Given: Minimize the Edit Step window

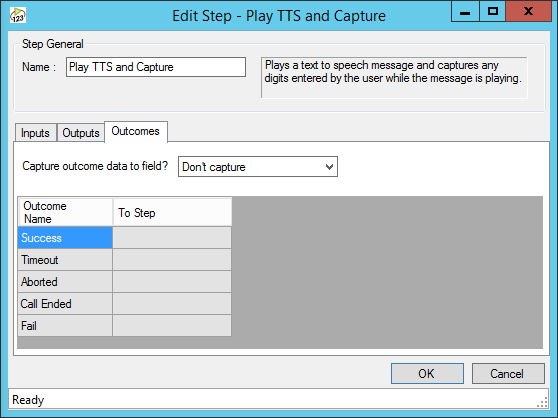Looking at the screenshot, I should pos(465,12).
